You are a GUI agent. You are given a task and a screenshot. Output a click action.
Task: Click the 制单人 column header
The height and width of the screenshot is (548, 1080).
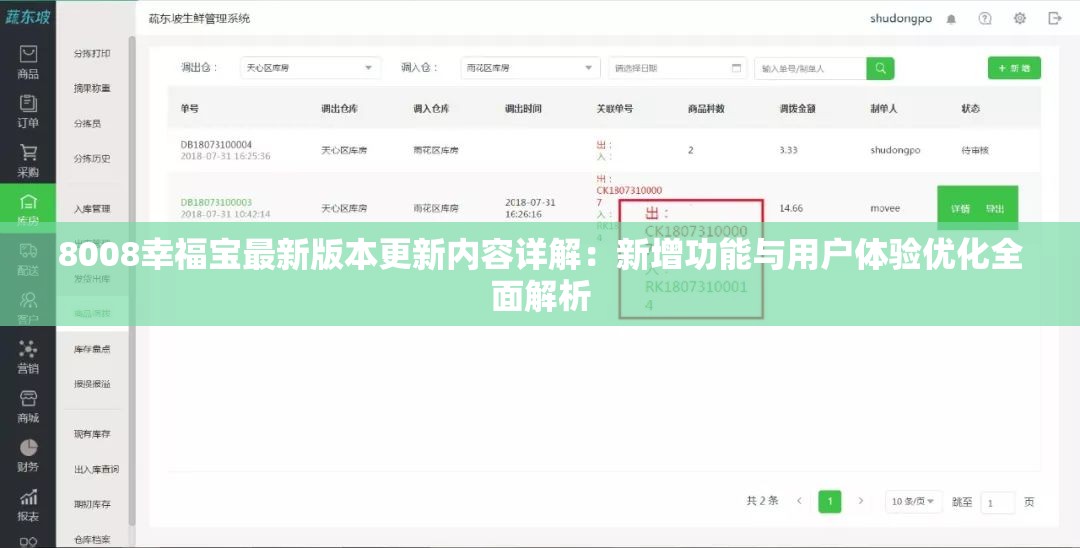tap(884, 108)
